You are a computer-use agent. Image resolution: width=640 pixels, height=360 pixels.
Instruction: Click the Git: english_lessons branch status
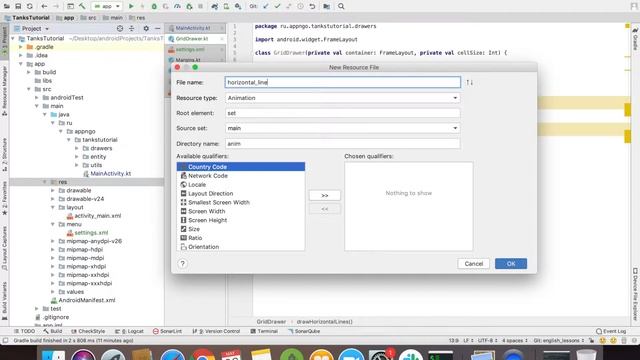[x=558, y=340]
